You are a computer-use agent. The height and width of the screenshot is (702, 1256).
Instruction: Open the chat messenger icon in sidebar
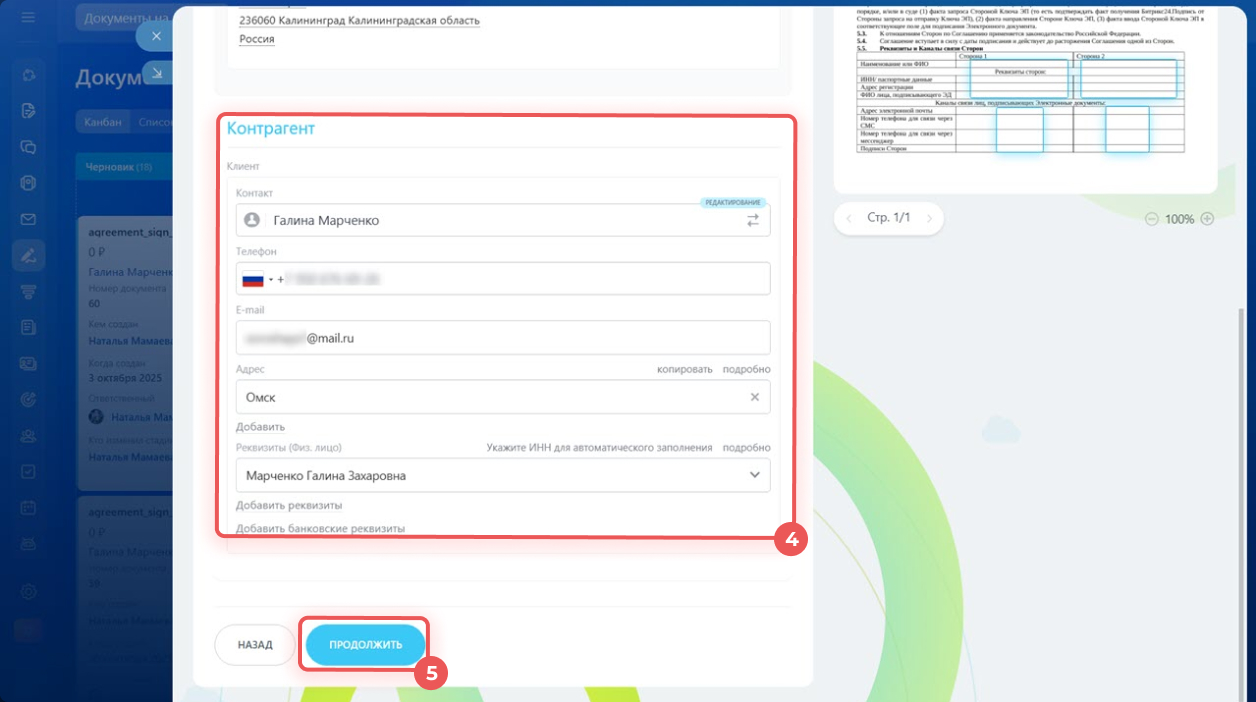point(29,146)
